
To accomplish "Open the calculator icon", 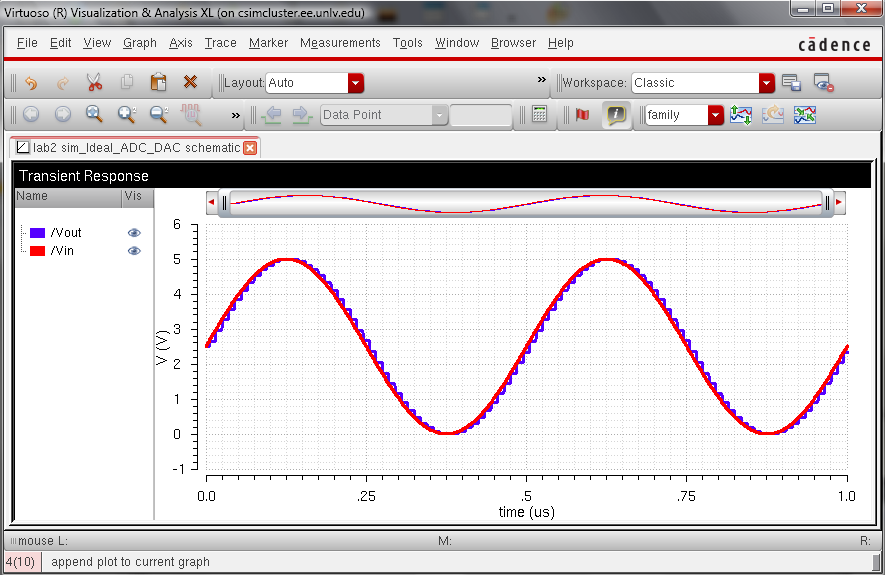I will tap(539, 115).
